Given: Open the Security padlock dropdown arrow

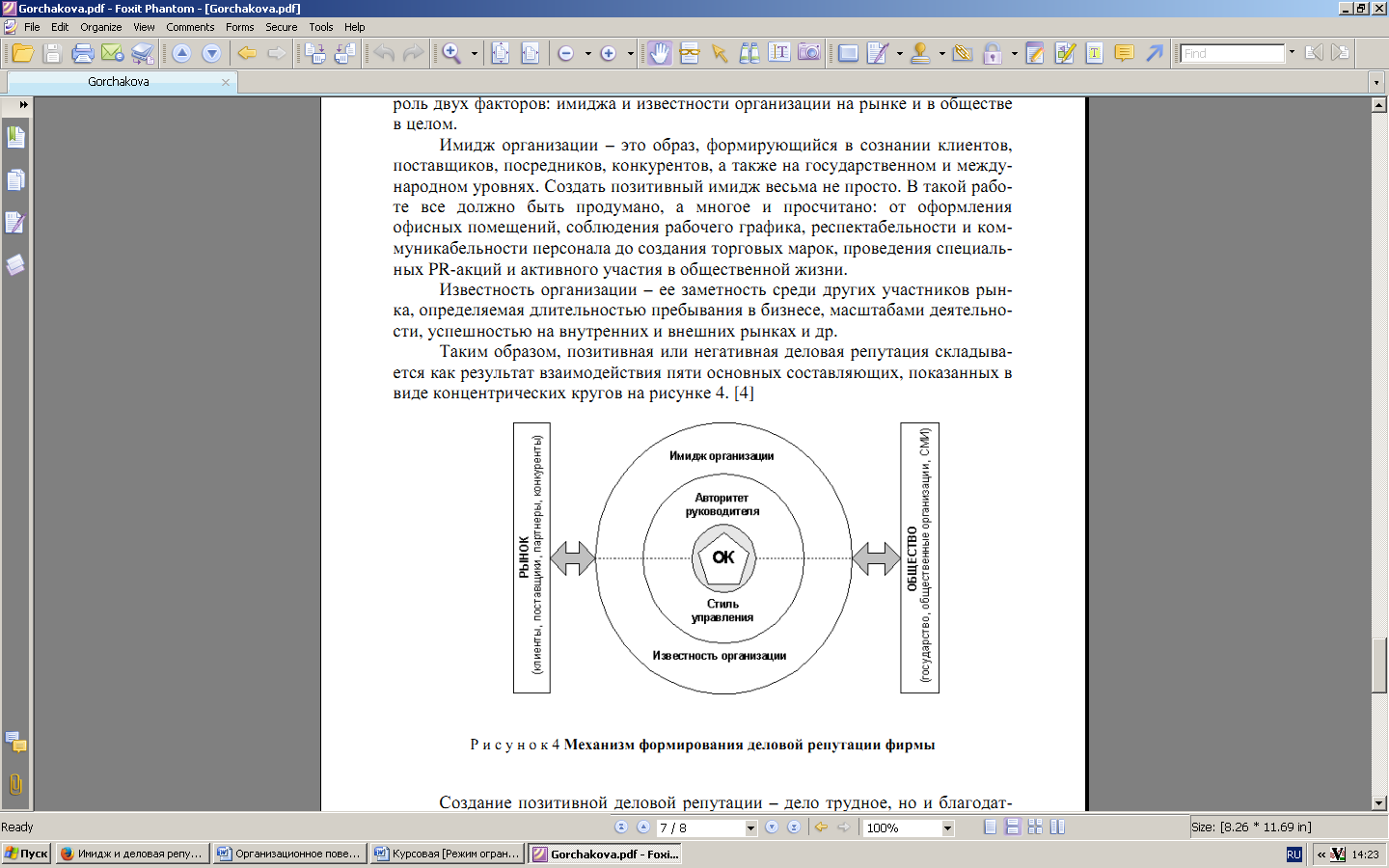Looking at the screenshot, I should [x=1014, y=53].
